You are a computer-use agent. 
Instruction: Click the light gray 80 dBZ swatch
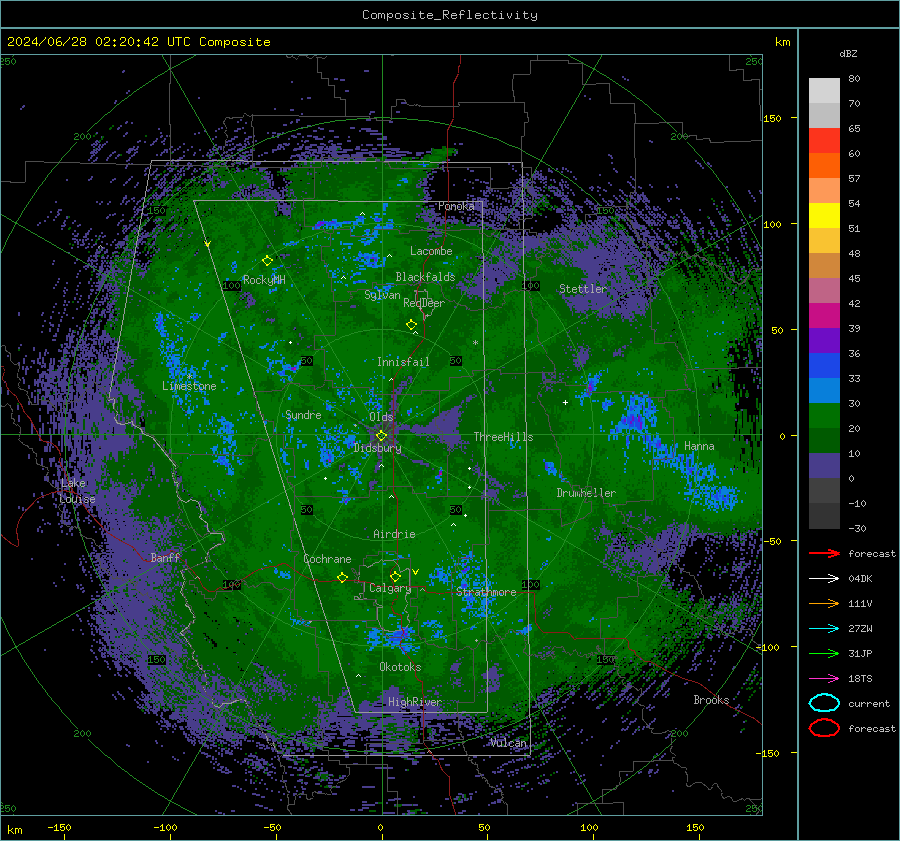(824, 90)
